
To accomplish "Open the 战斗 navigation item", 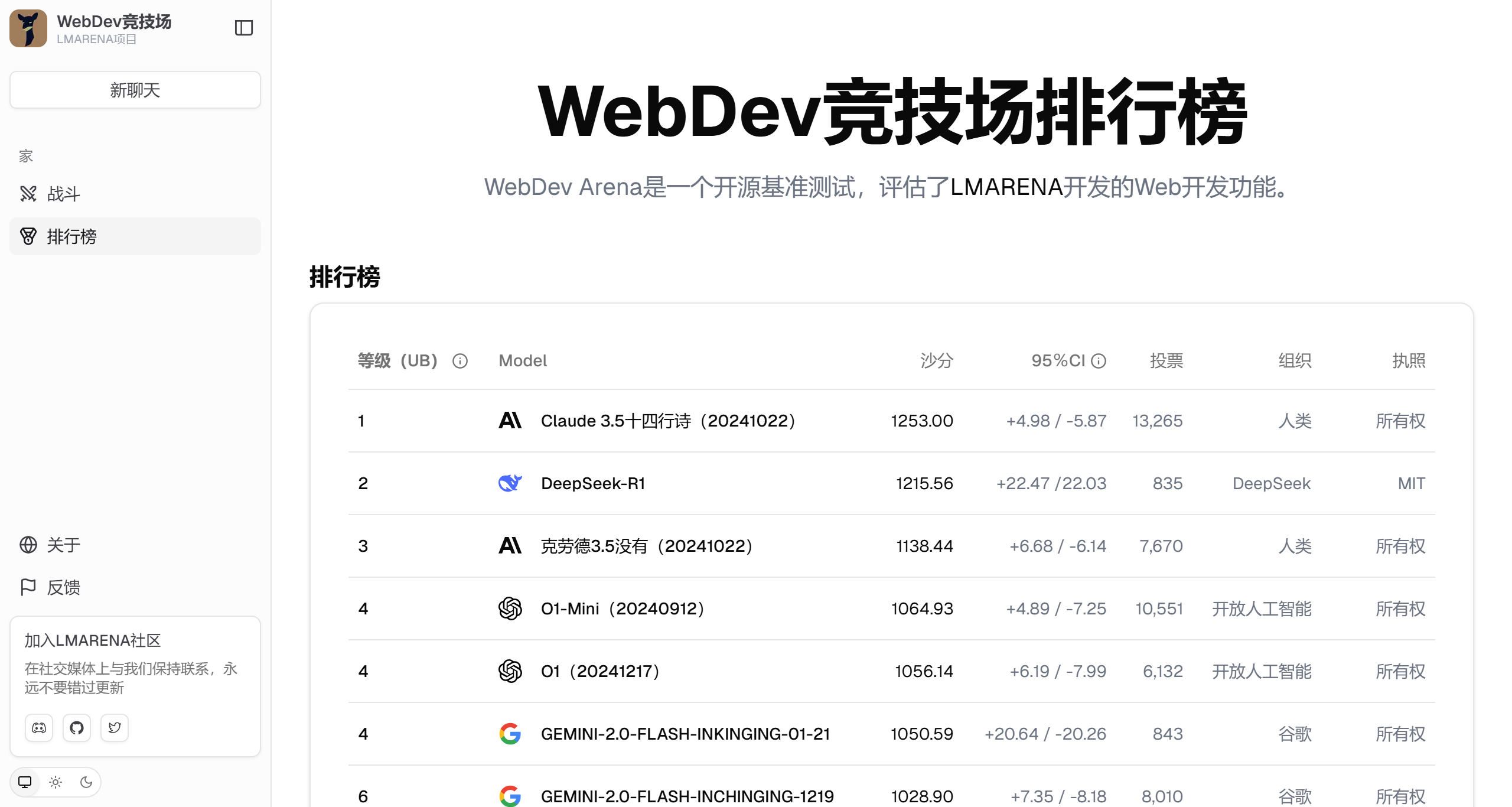I will (x=64, y=194).
